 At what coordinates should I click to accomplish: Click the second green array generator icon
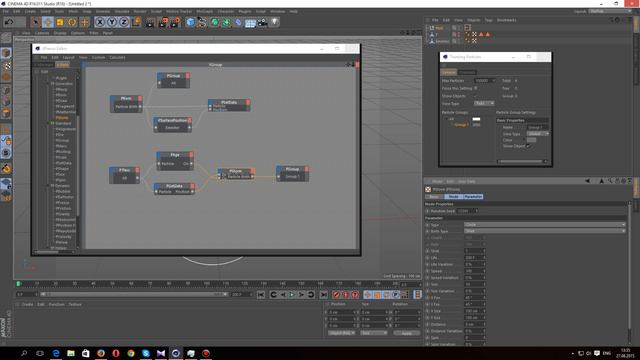(226, 22)
